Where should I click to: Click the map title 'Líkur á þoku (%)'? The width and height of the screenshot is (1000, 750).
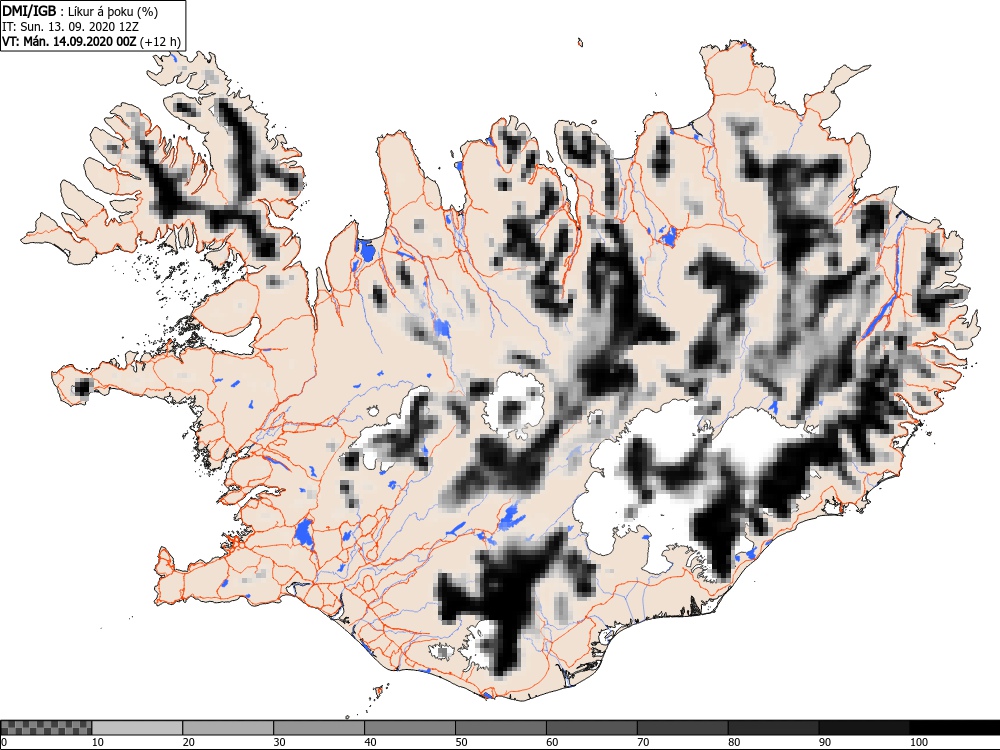coord(113,11)
